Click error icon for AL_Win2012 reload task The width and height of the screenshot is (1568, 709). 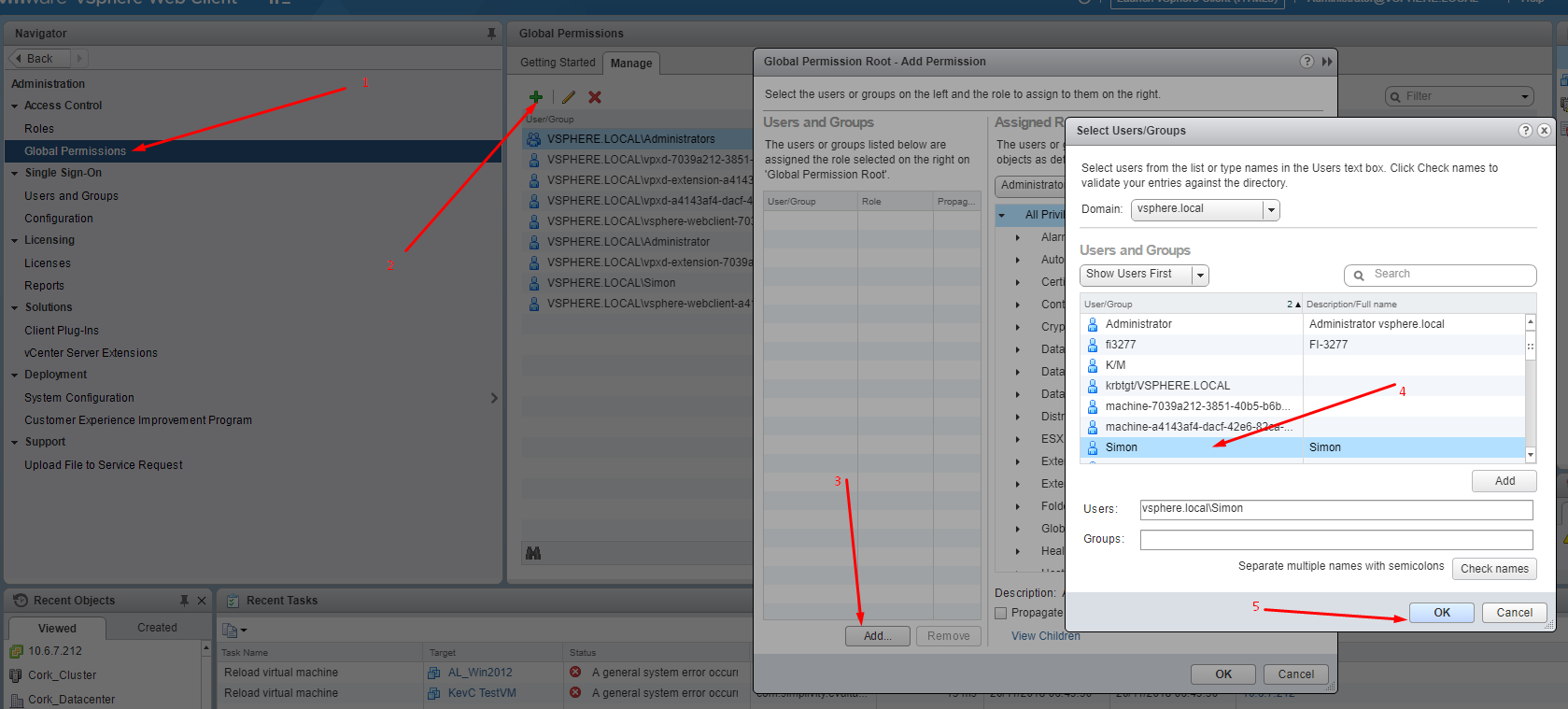click(x=575, y=673)
